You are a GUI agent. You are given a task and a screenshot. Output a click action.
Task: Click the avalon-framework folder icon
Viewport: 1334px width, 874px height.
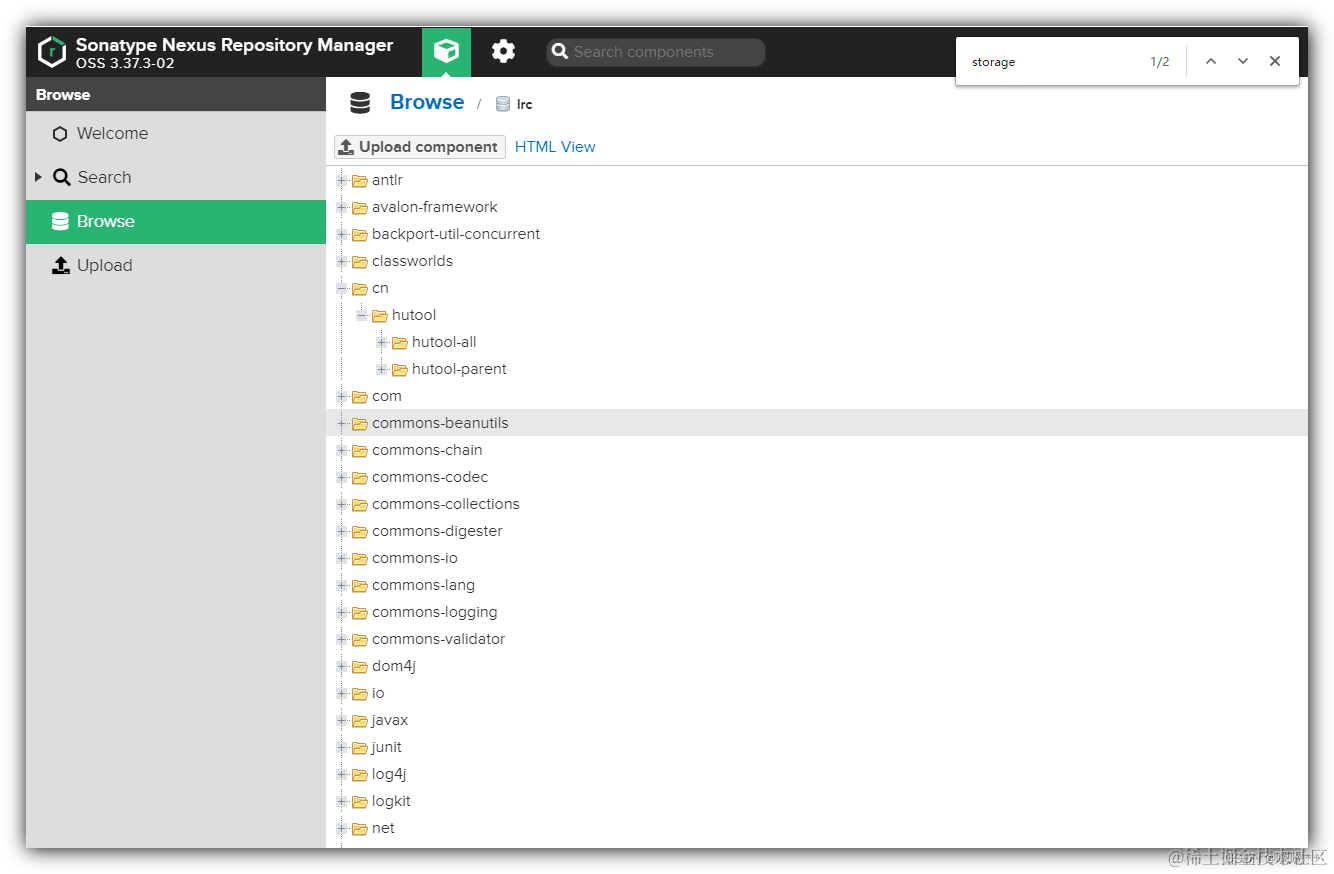click(360, 208)
